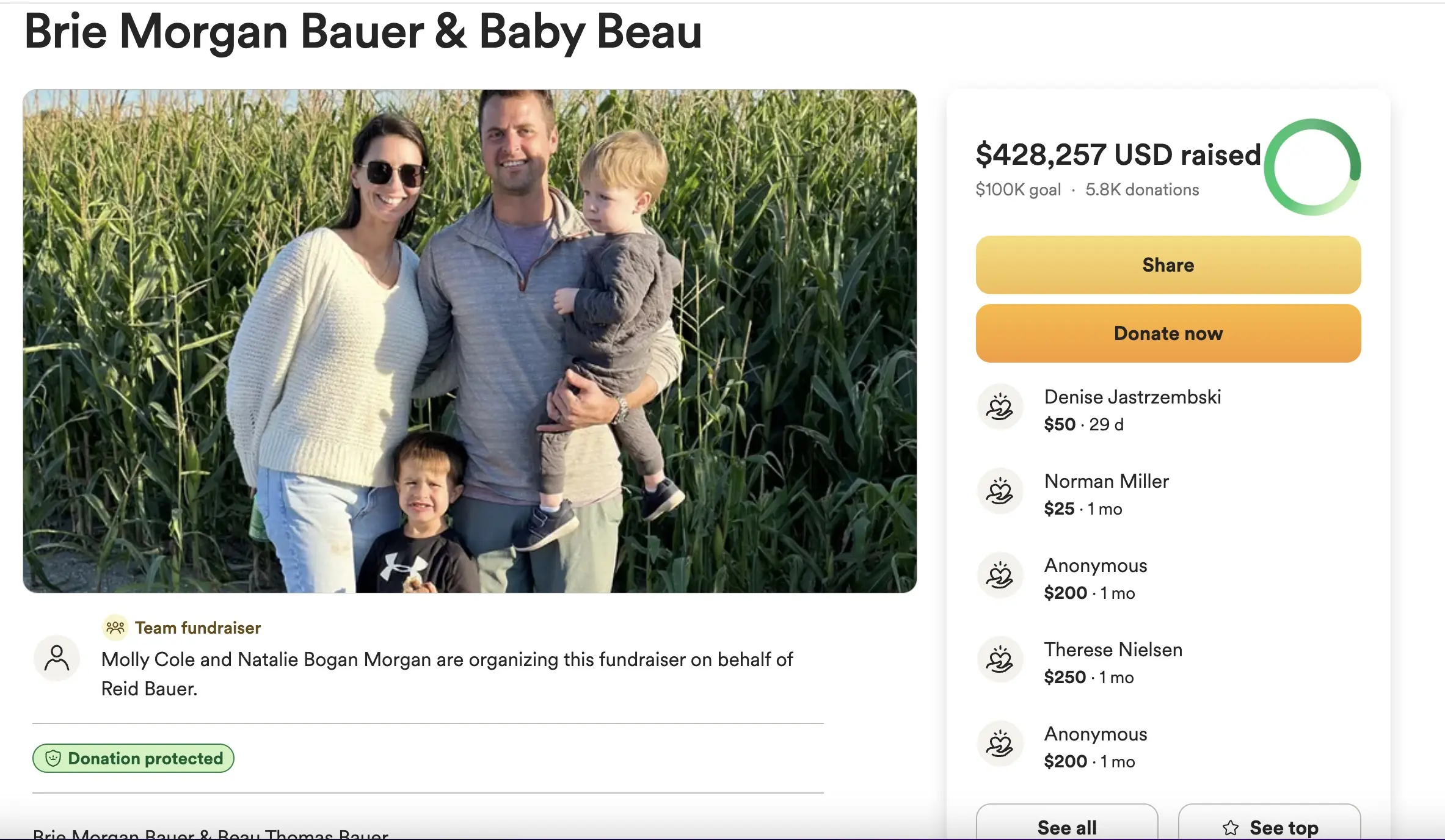Click the $428,257 USD raised amount
This screenshot has height=840, width=1445.
pyautogui.click(x=1118, y=154)
